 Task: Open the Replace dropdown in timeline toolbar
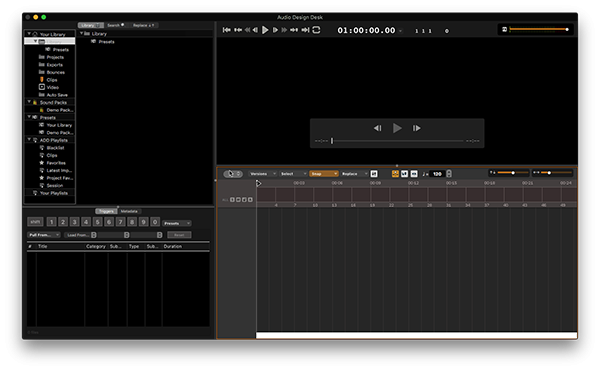[354, 174]
